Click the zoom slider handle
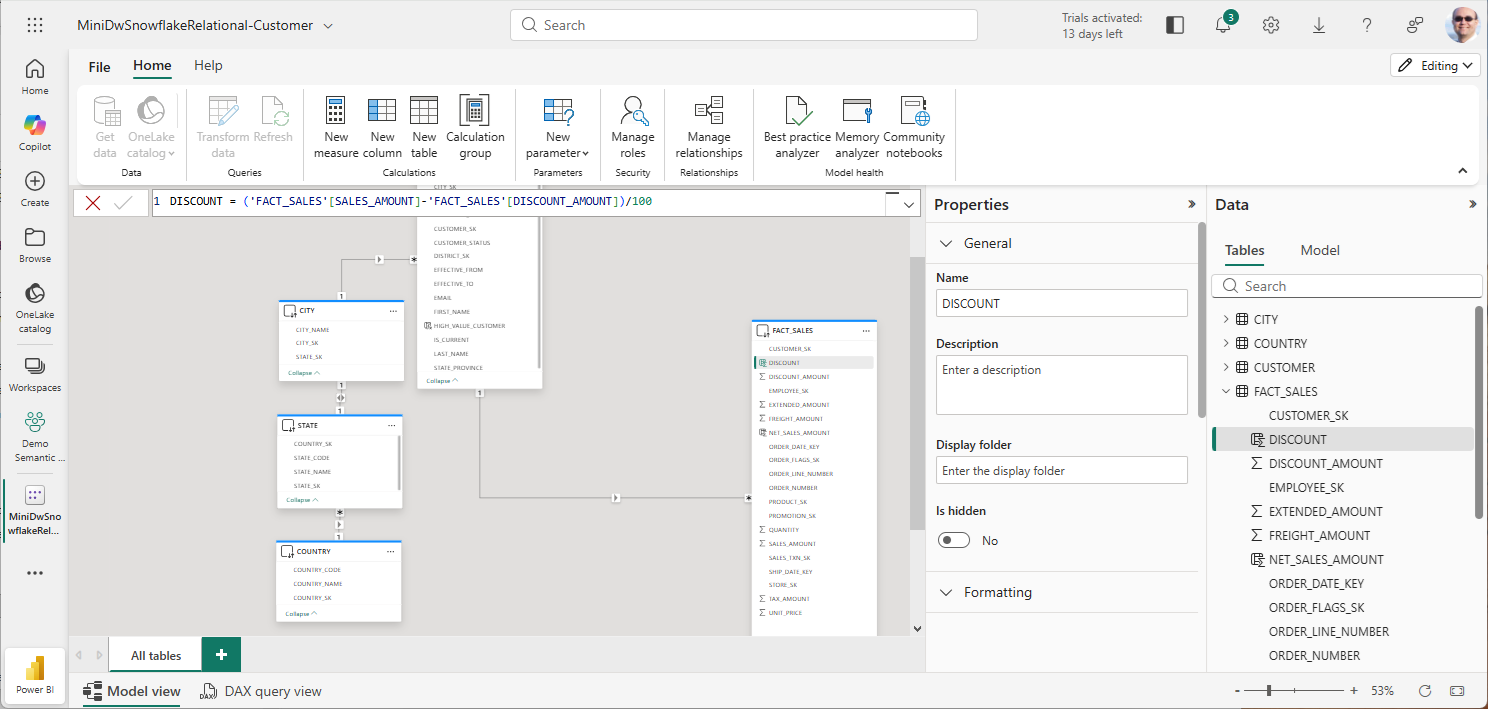1488x709 pixels. [1270, 691]
